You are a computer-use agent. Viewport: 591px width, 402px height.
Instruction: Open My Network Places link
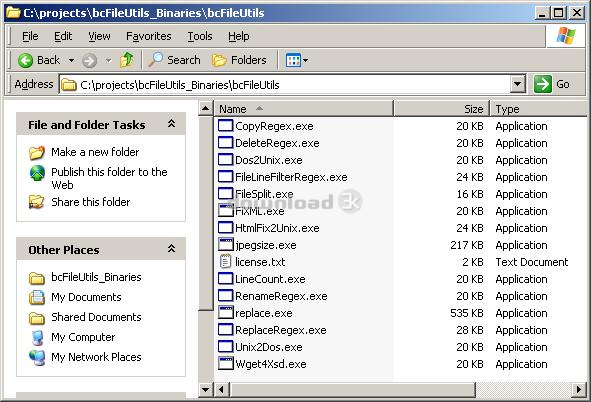[x=96, y=357]
